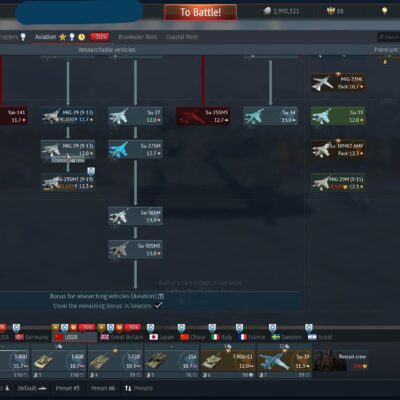Switch nation to Italy

coord(222,337)
